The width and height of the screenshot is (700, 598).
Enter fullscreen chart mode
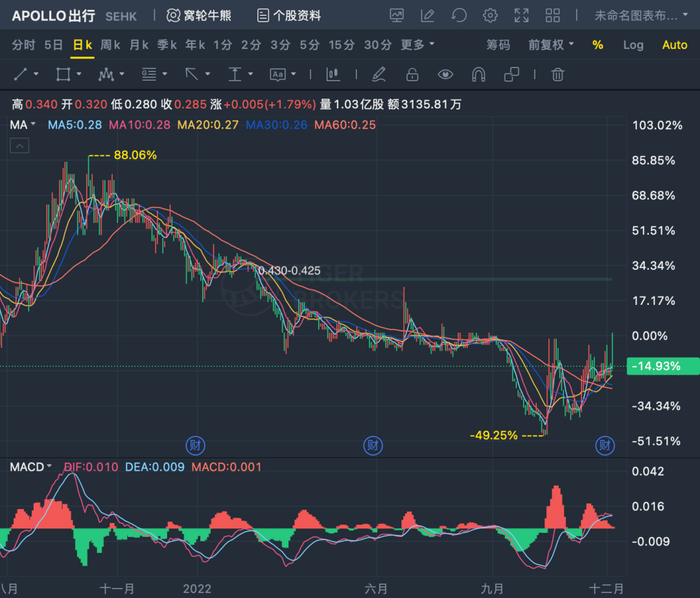[x=522, y=15]
